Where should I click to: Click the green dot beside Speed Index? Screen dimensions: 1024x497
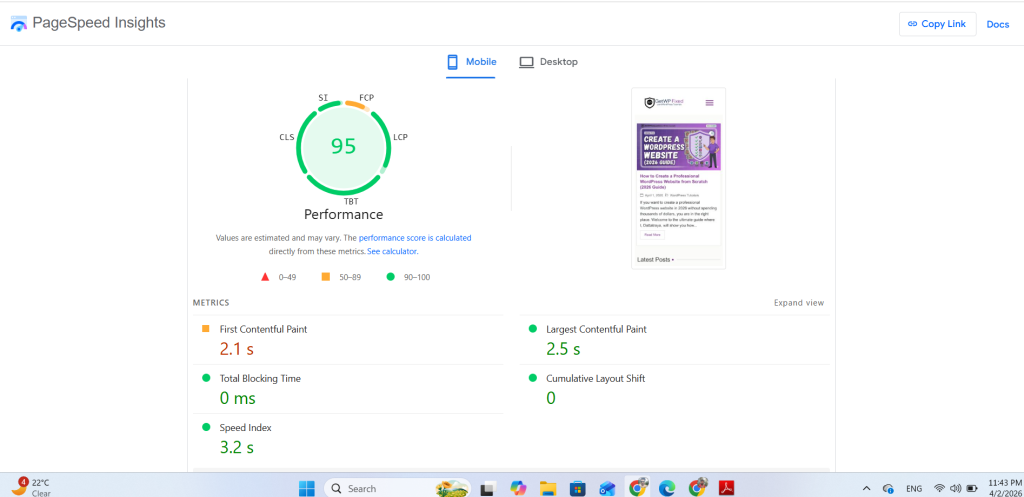(206, 426)
